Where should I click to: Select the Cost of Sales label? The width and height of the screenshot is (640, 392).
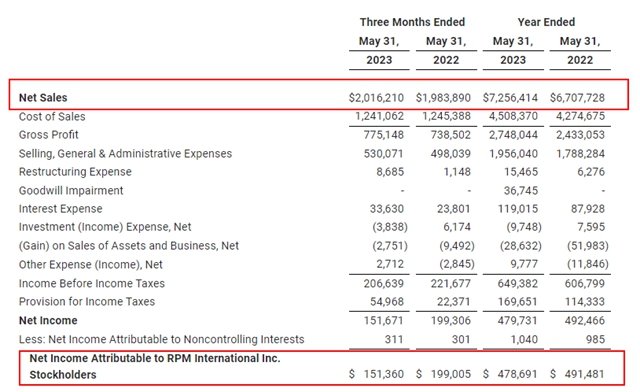pos(52,117)
